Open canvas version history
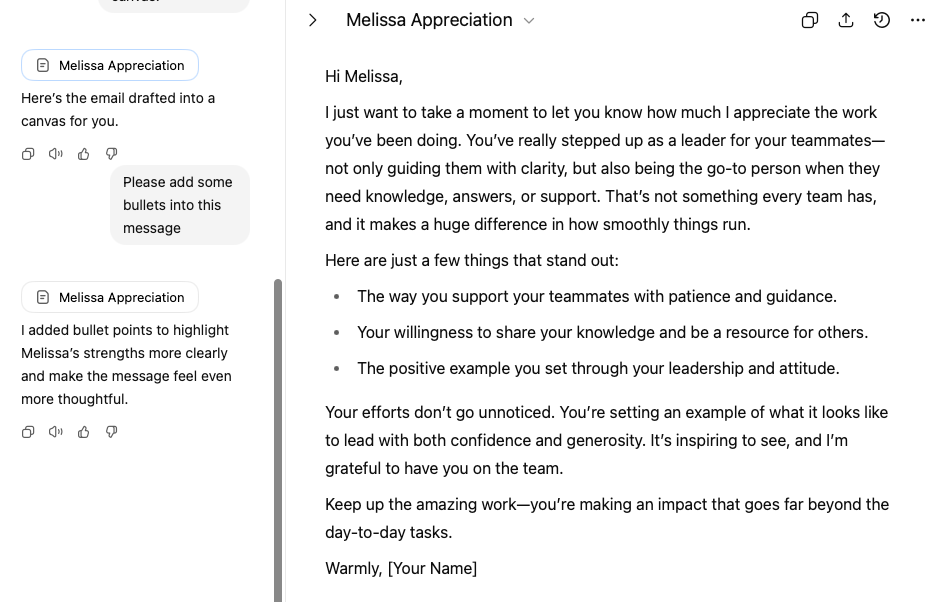The image size is (935, 602). click(x=882, y=20)
